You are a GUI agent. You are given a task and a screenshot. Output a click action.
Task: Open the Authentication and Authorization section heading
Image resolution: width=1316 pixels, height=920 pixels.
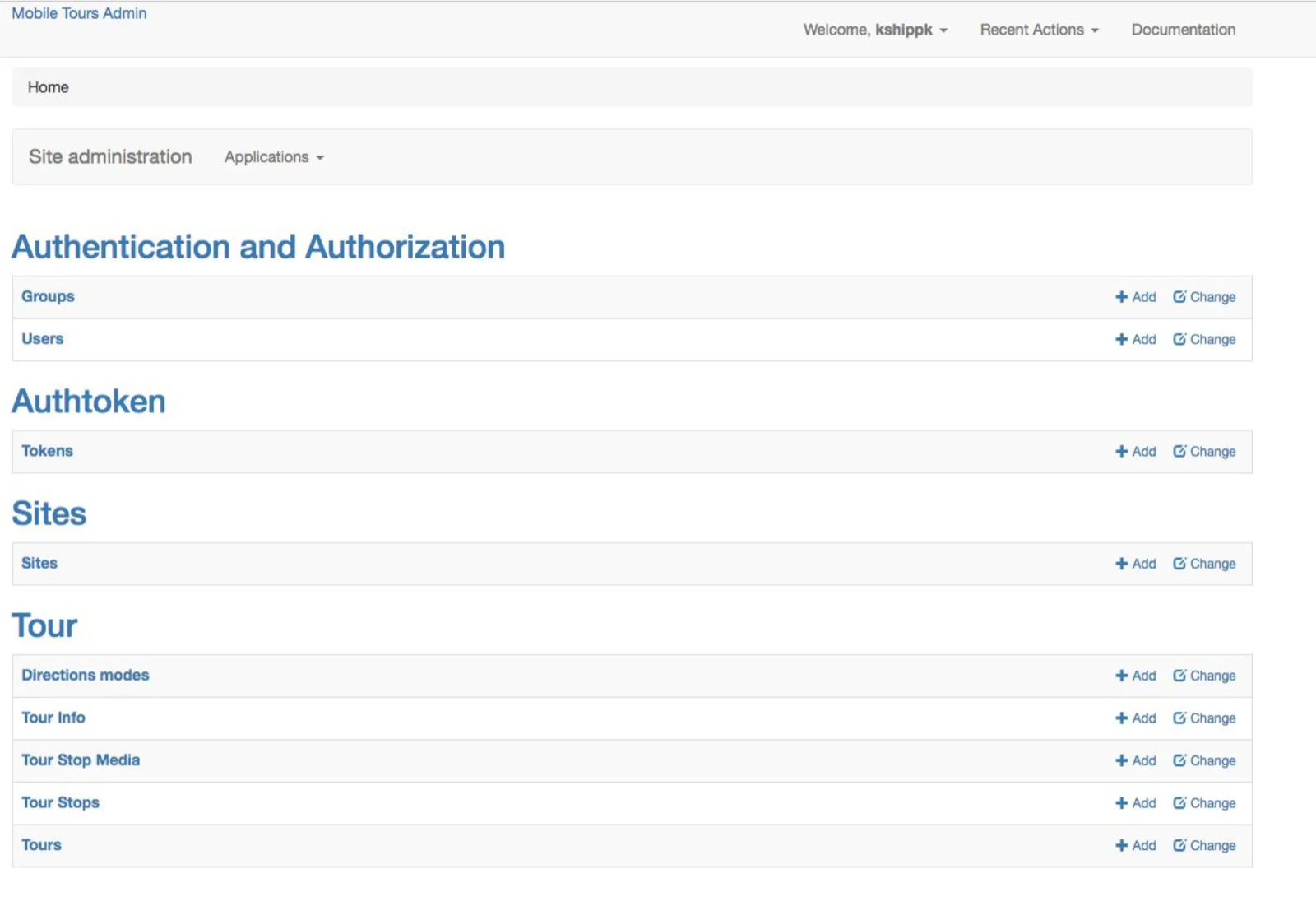click(x=258, y=247)
